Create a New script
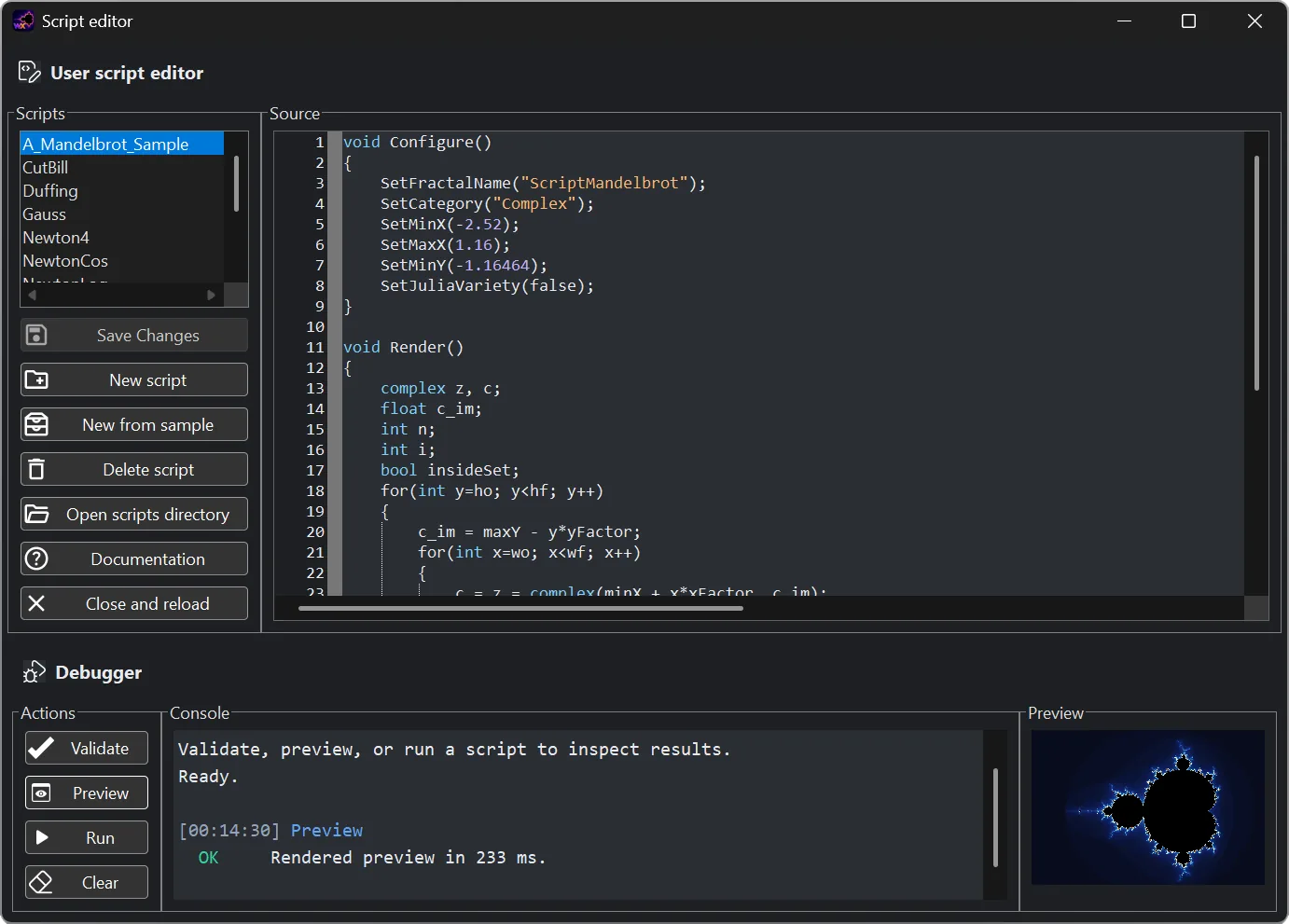This screenshot has height=924, width=1289. coord(134,379)
